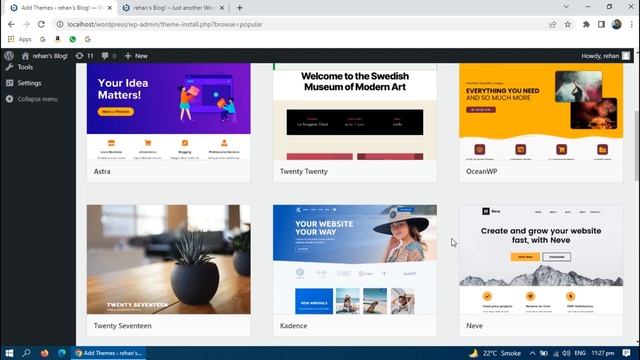The height and width of the screenshot is (360, 640).
Task: Share this page using the share icon
Action: pyautogui.click(x=553, y=24)
